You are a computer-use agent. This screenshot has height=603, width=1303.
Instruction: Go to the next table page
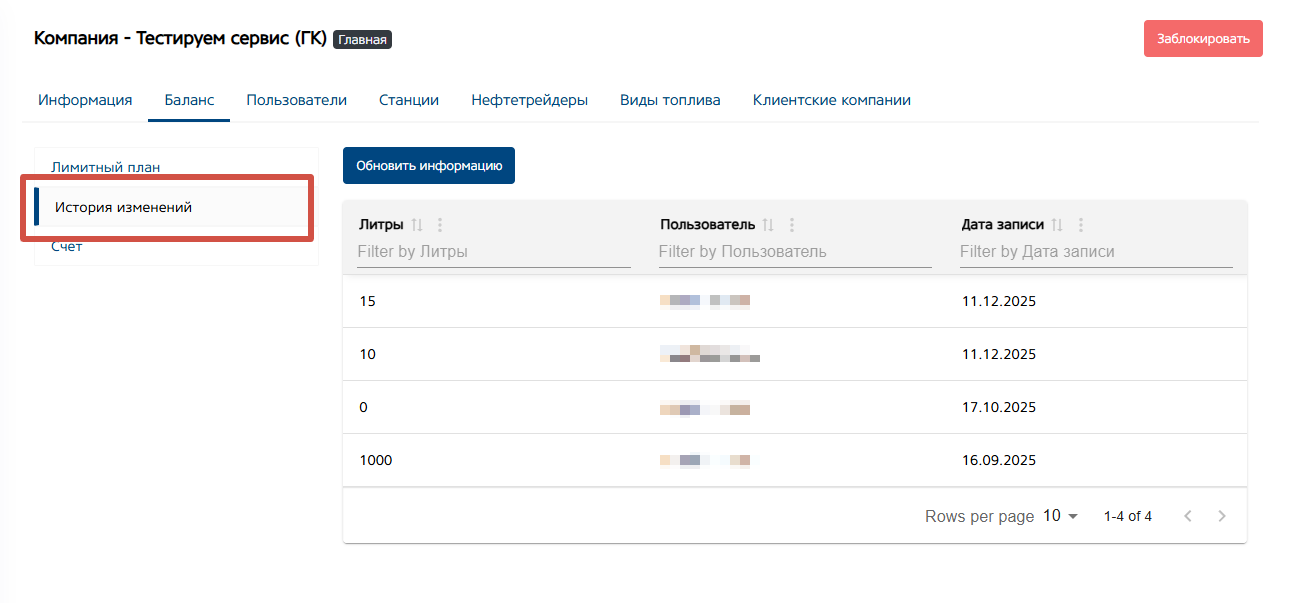[1222, 516]
